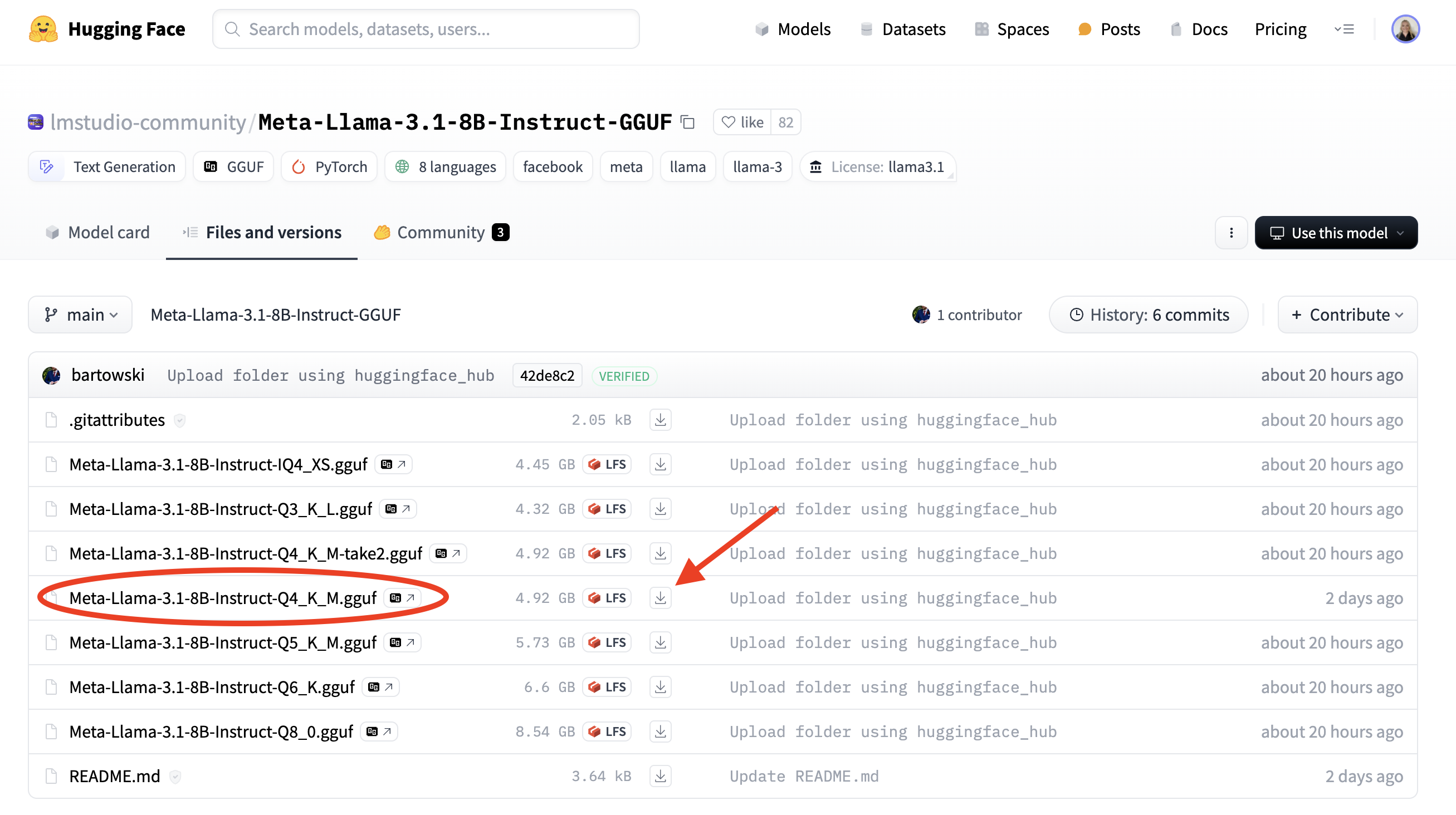This screenshot has width=1456, height=815.
Task: Open GGUF viewer for Q4_K_M-take2.gguf
Action: click(x=448, y=554)
